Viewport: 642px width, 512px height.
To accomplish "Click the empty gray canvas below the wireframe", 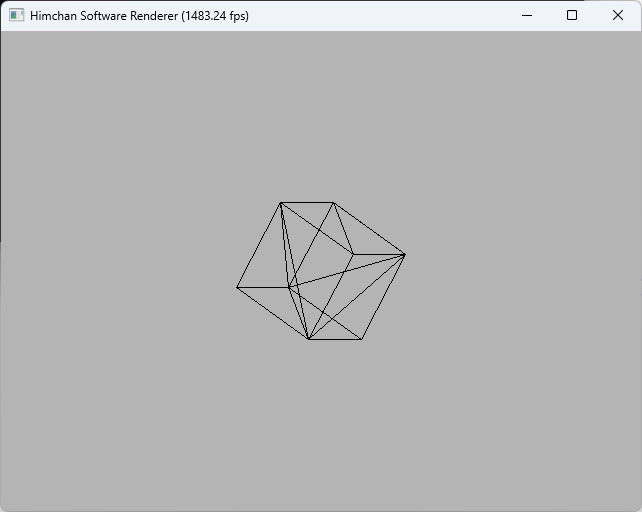I will tap(320, 430).
